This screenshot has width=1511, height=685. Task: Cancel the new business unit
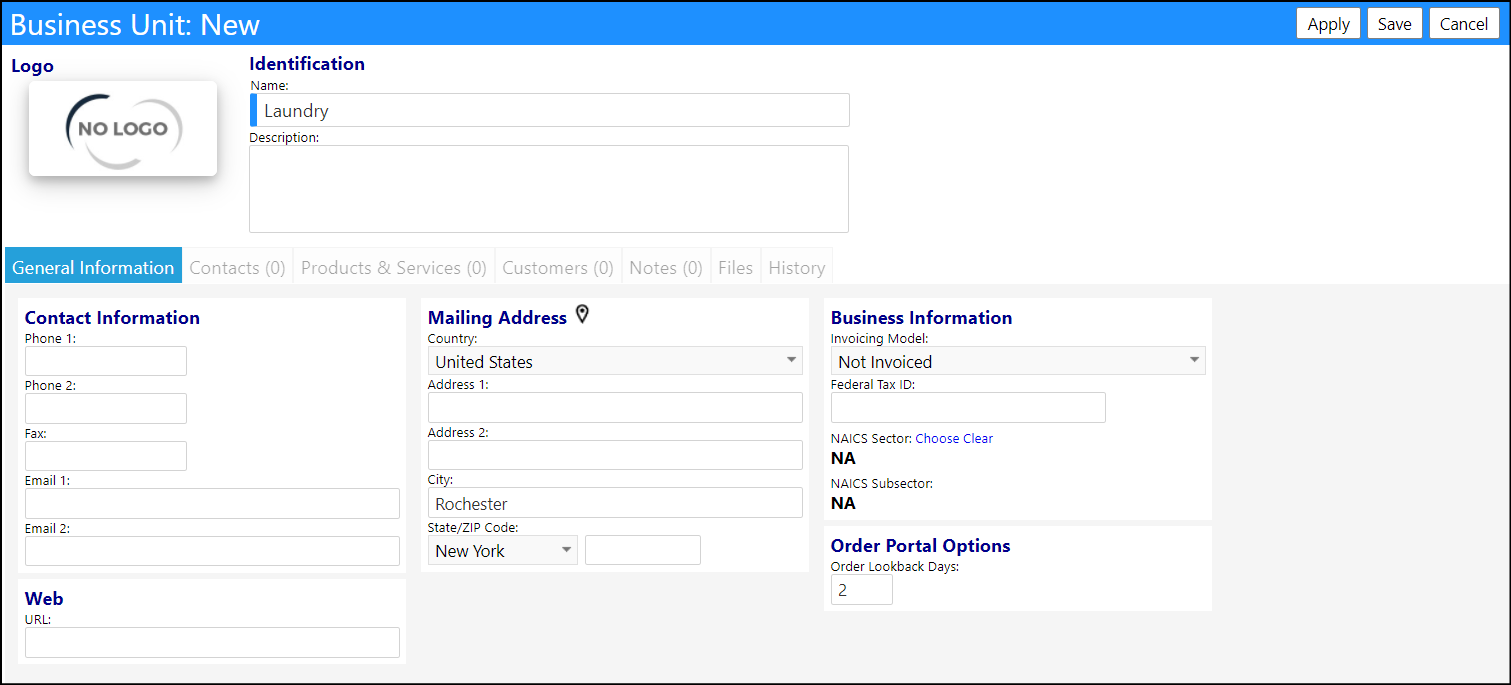(x=1464, y=24)
